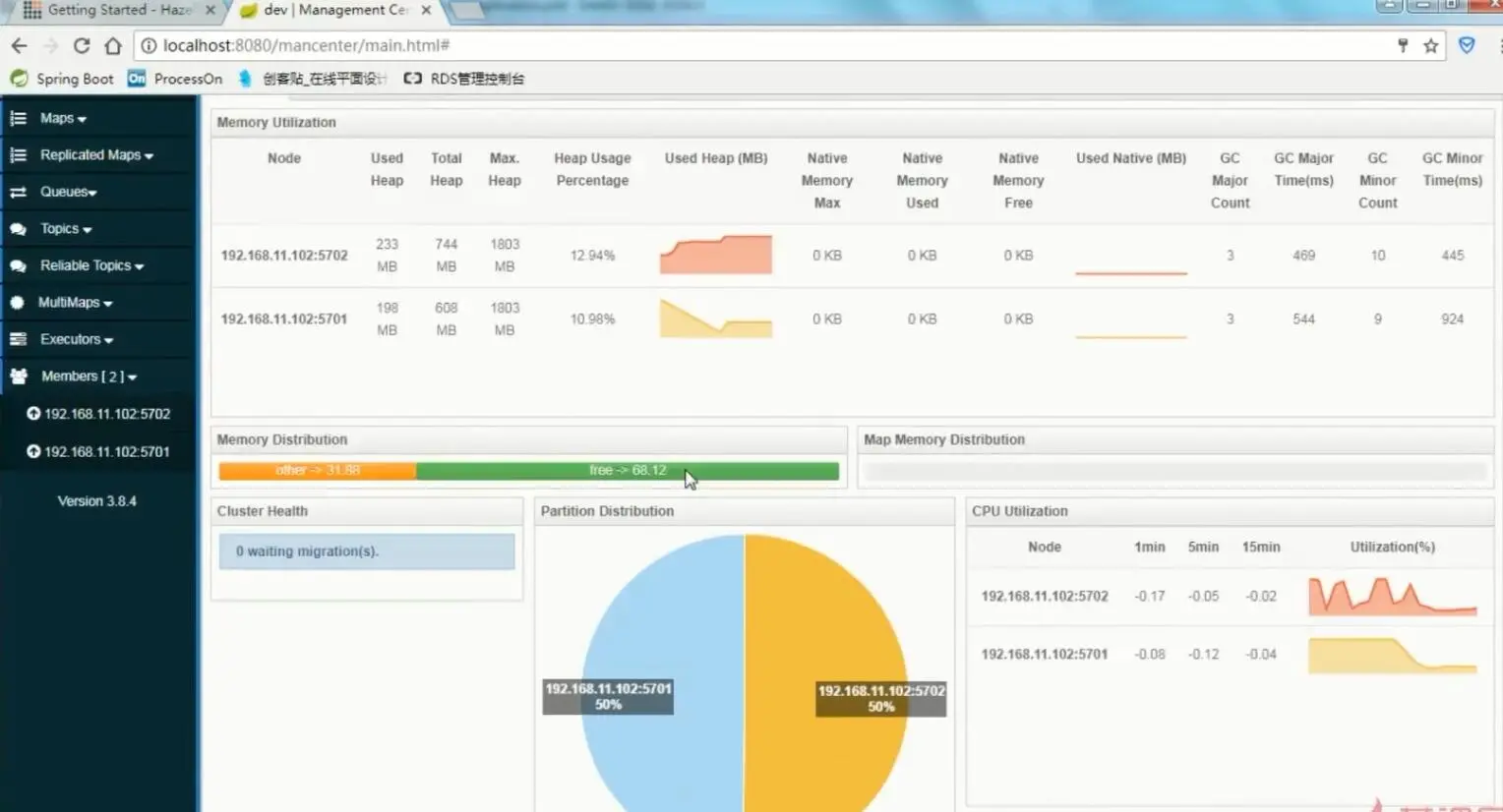Click the '0 waiting migration(s).' status box
Screen dimensions: 1503x812
point(367,551)
